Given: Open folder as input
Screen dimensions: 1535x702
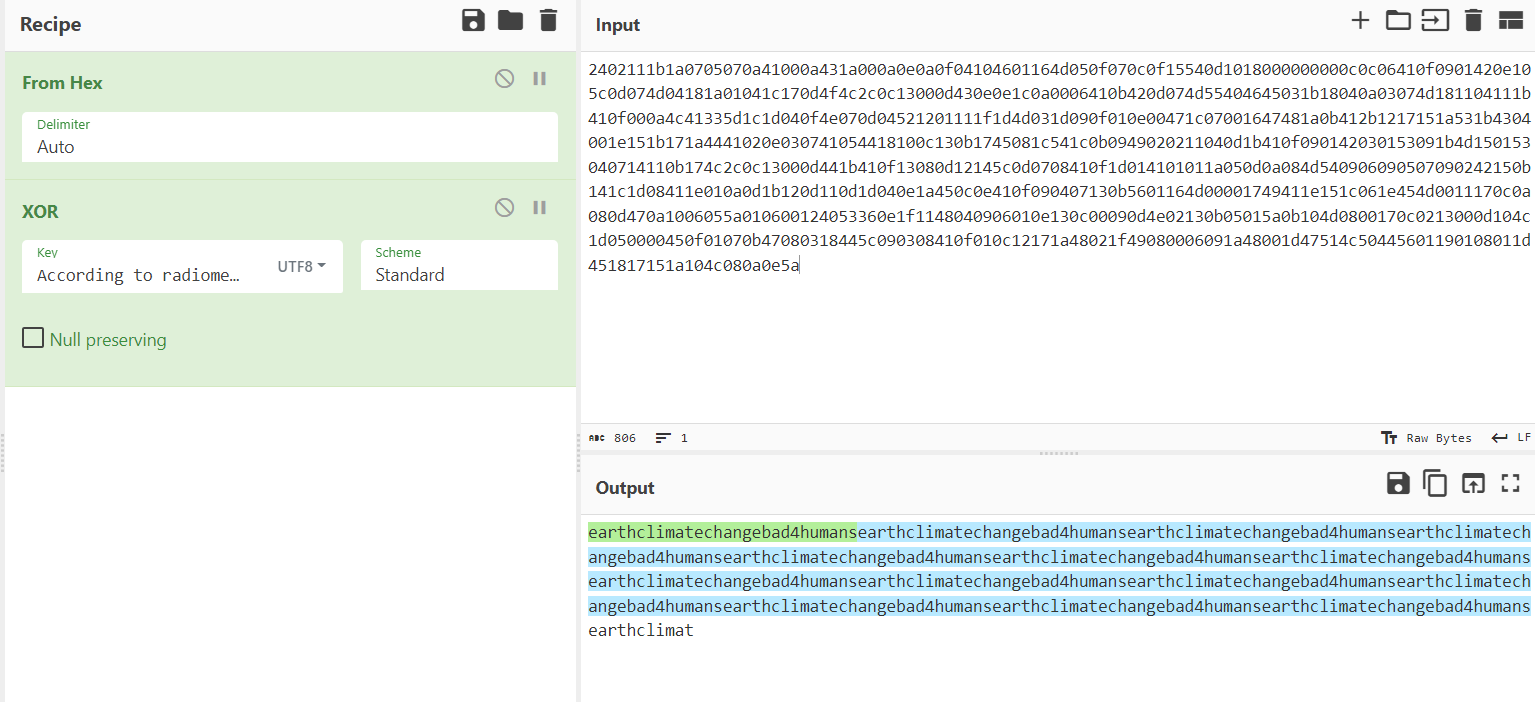Looking at the screenshot, I should click(1397, 21).
